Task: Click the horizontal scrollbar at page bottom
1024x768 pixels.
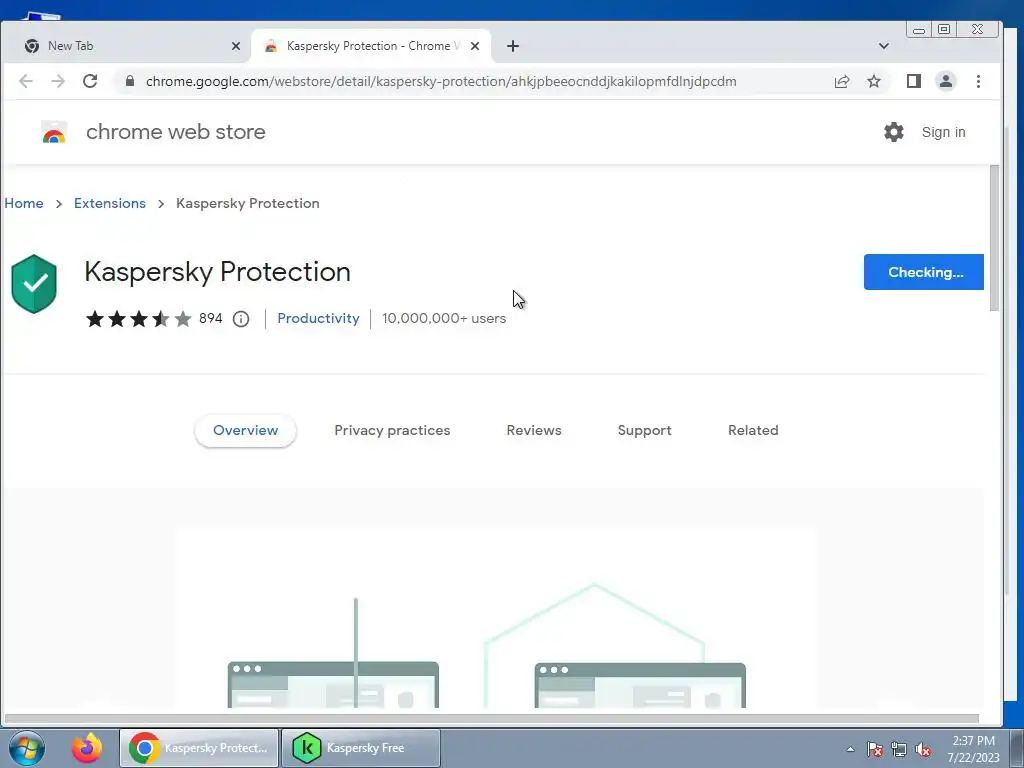Action: tap(492, 718)
